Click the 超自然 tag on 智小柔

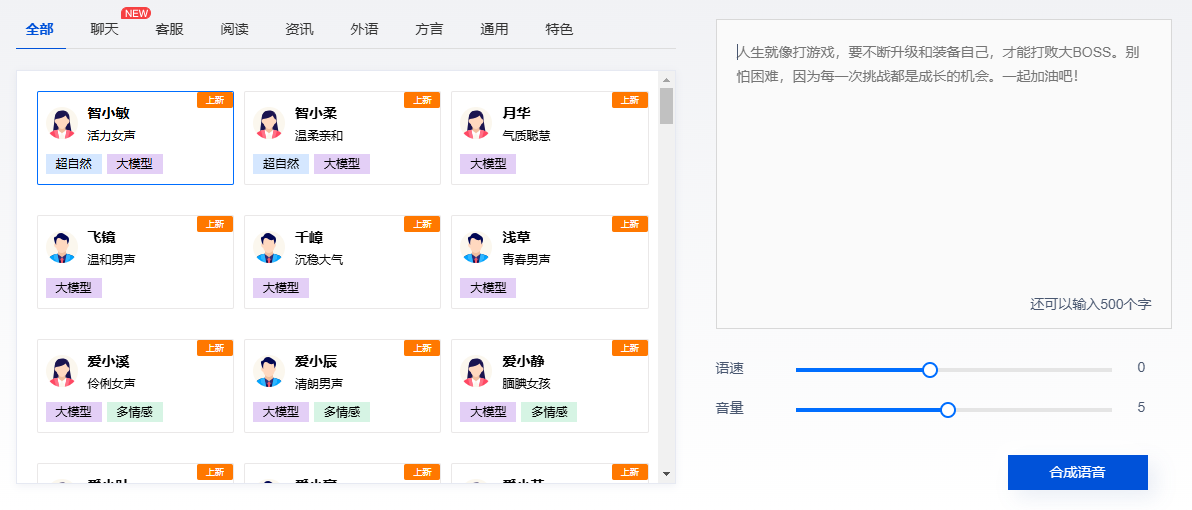(281, 164)
